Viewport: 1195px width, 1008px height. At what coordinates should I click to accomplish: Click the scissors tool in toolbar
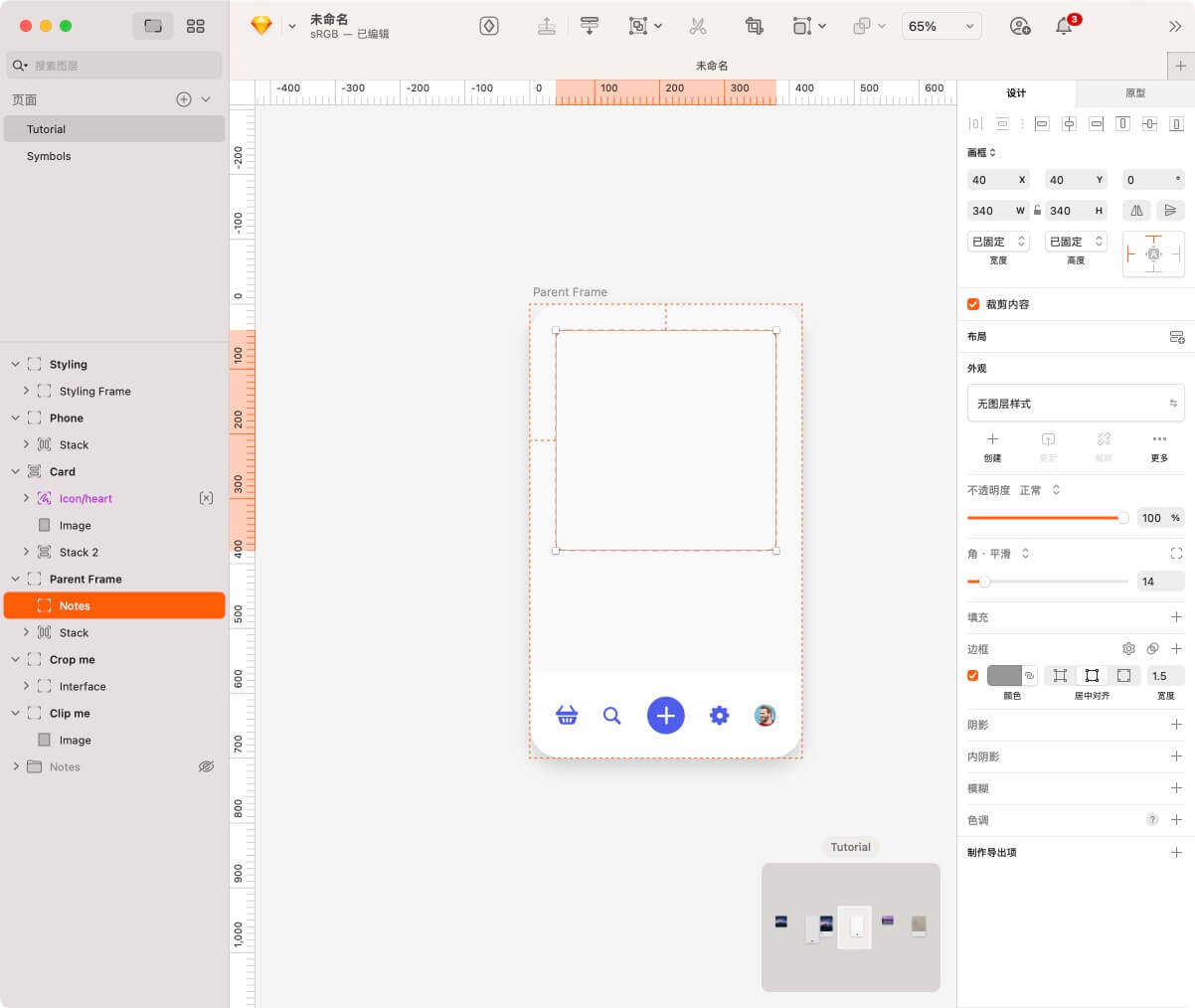point(698,27)
